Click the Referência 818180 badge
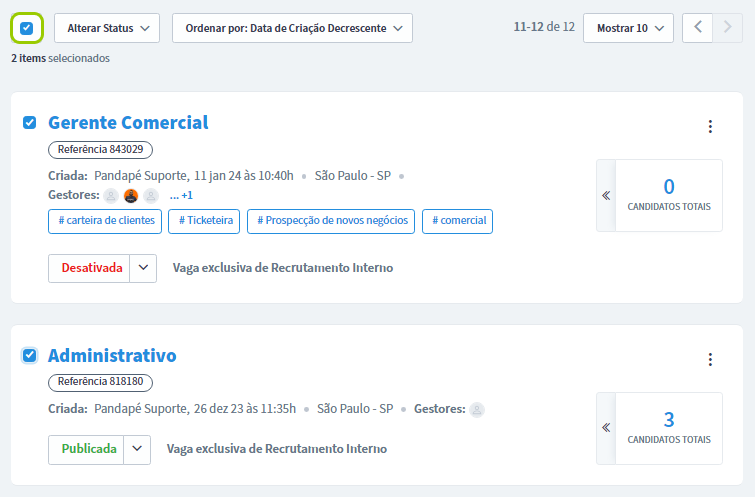Image resolution: width=755 pixels, height=497 pixels. 100,382
